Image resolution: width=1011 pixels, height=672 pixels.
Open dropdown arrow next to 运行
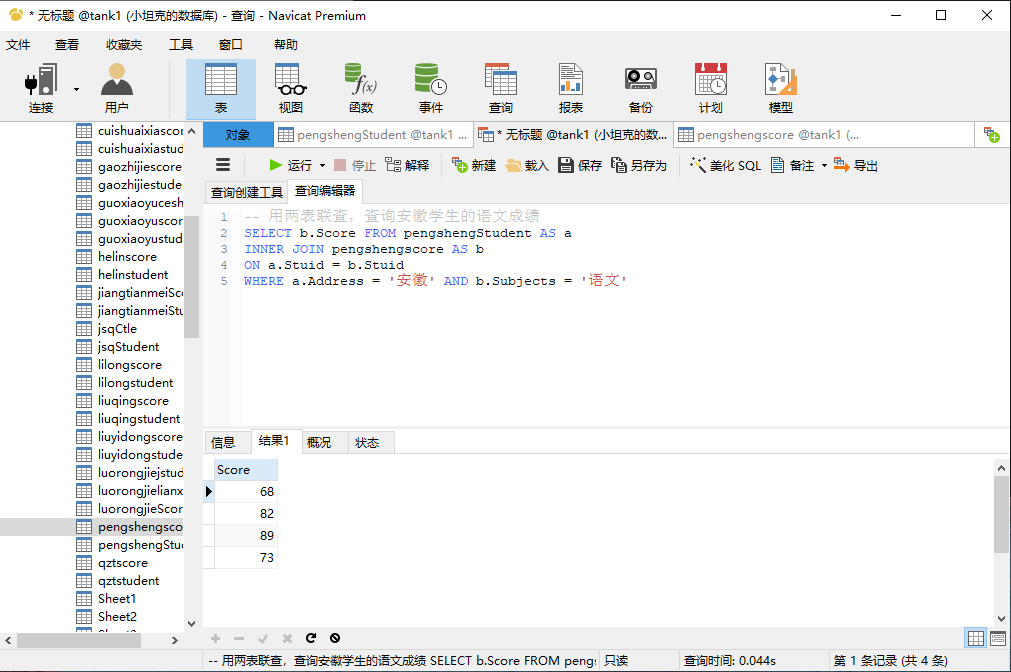(x=322, y=166)
